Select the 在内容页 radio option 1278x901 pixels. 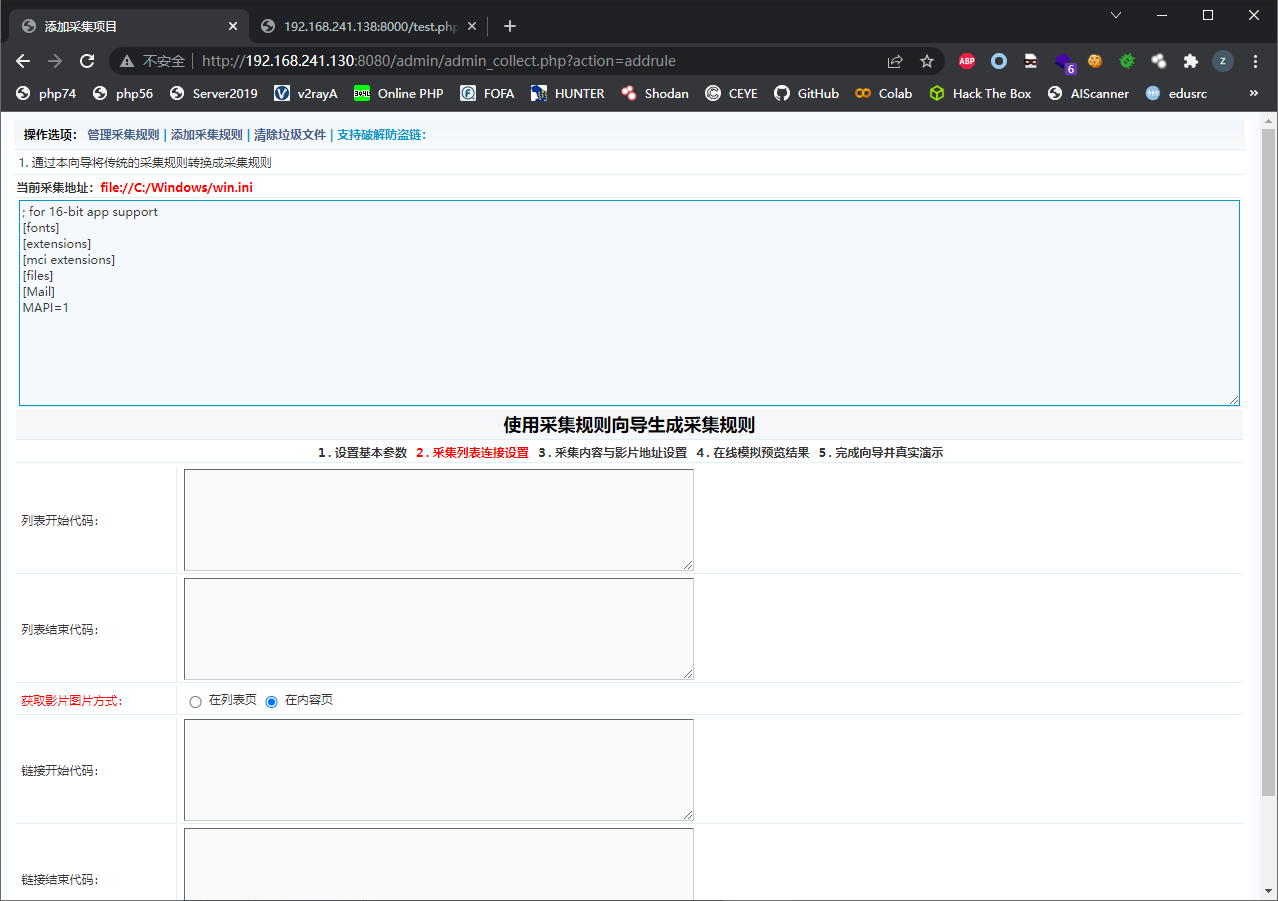pos(271,700)
